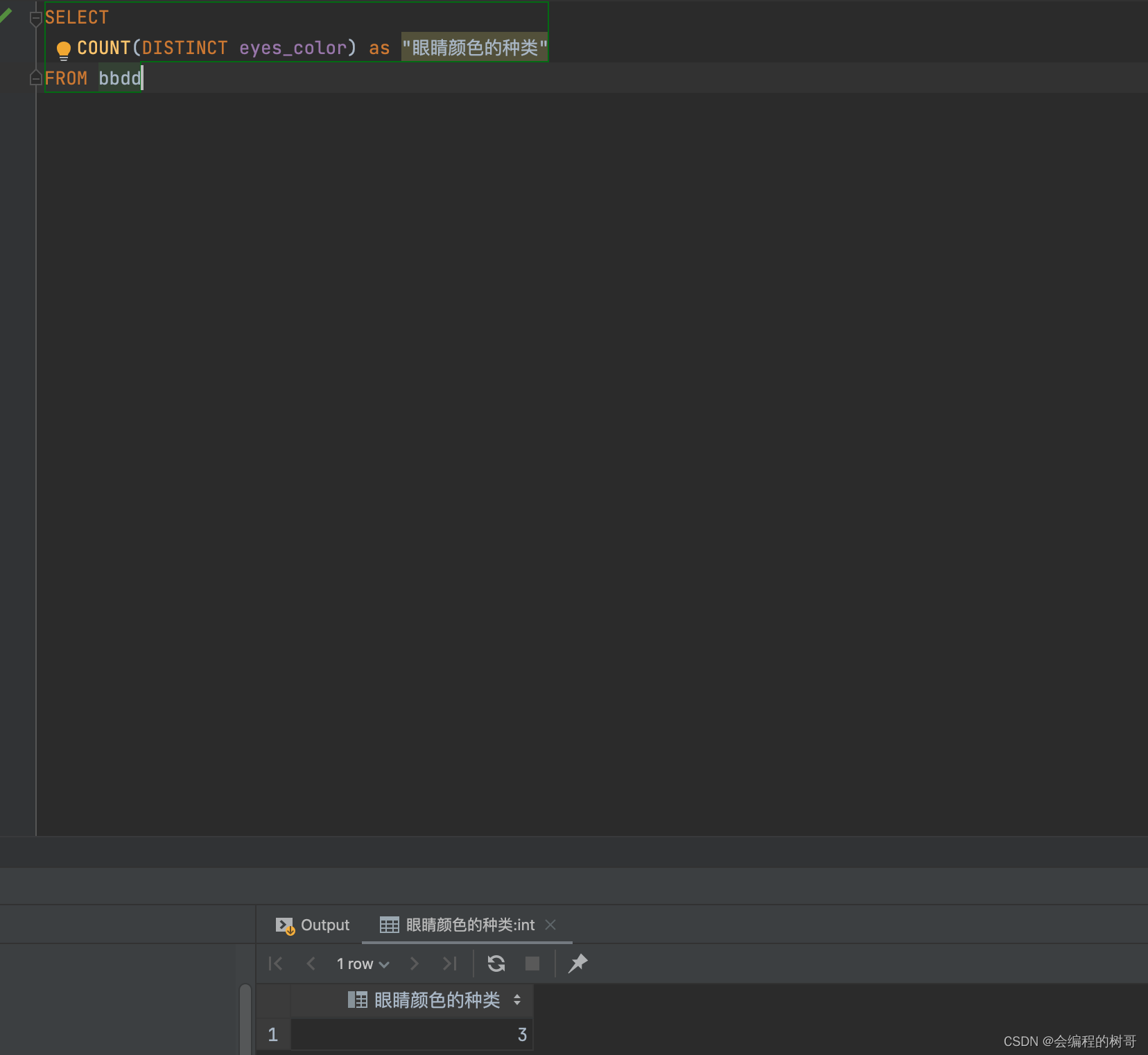Screen dimensions: 1148x1055
Task: Click the SELECT keyword in editor
Action: [77, 17]
